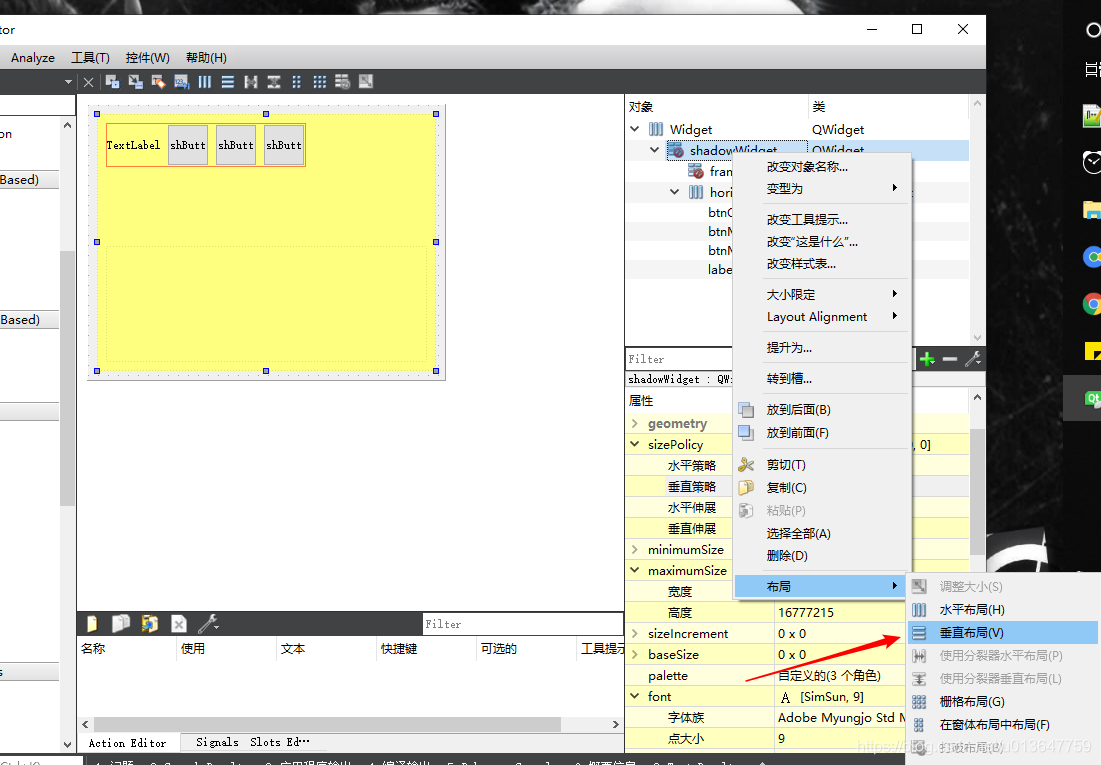Screen dimensions: 1101x765
Task: Apply grid layout from the toolbar
Action: click(319, 82)
